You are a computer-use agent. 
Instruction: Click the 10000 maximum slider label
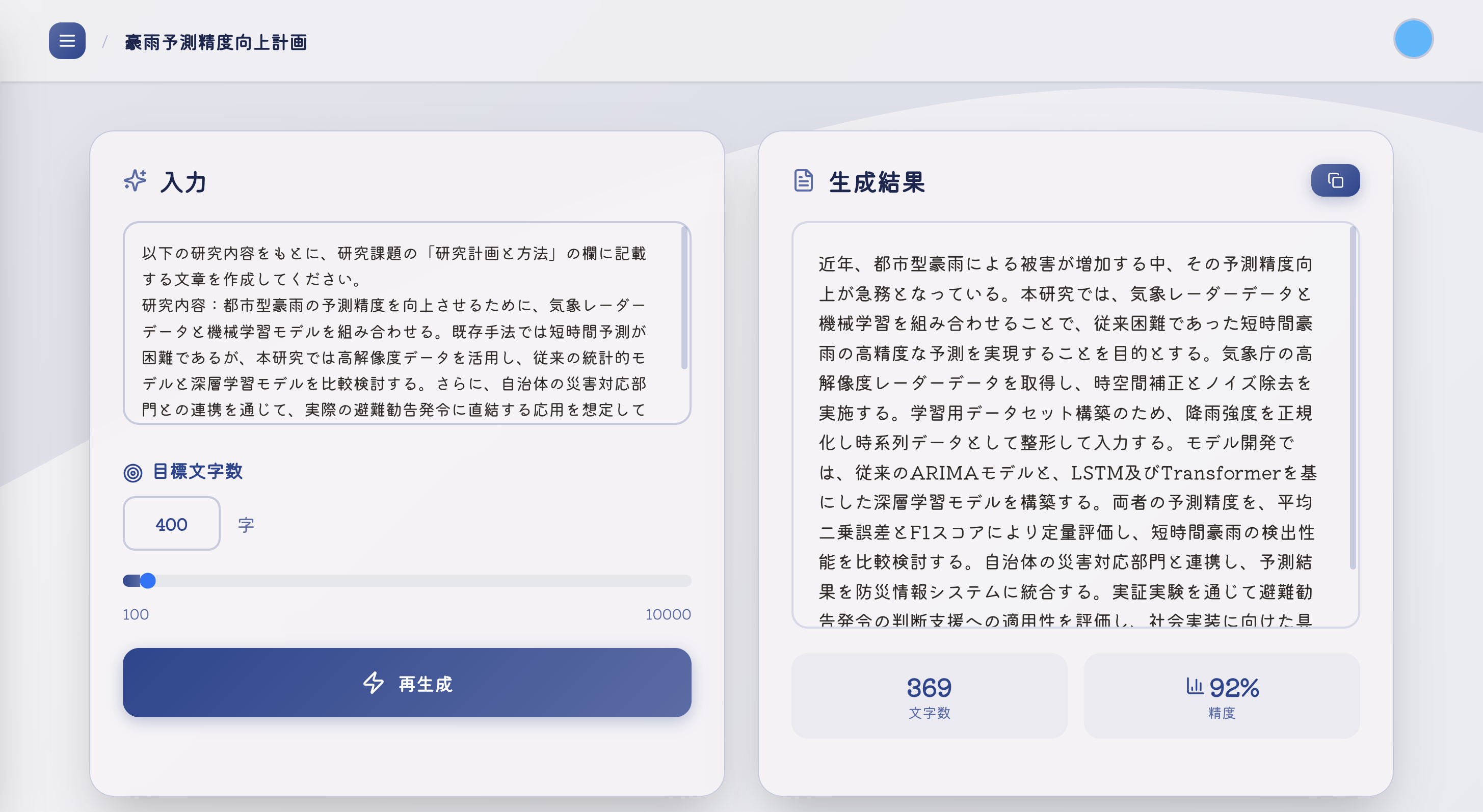[x=668, y=614]
